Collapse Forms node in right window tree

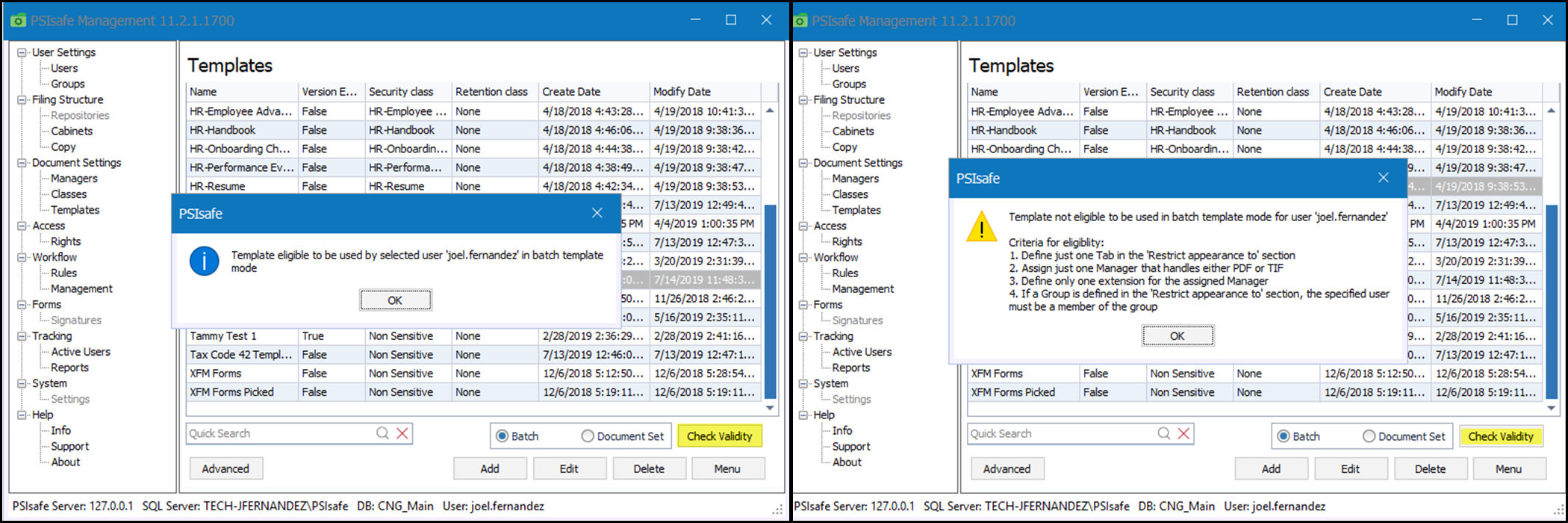[803, 304]
